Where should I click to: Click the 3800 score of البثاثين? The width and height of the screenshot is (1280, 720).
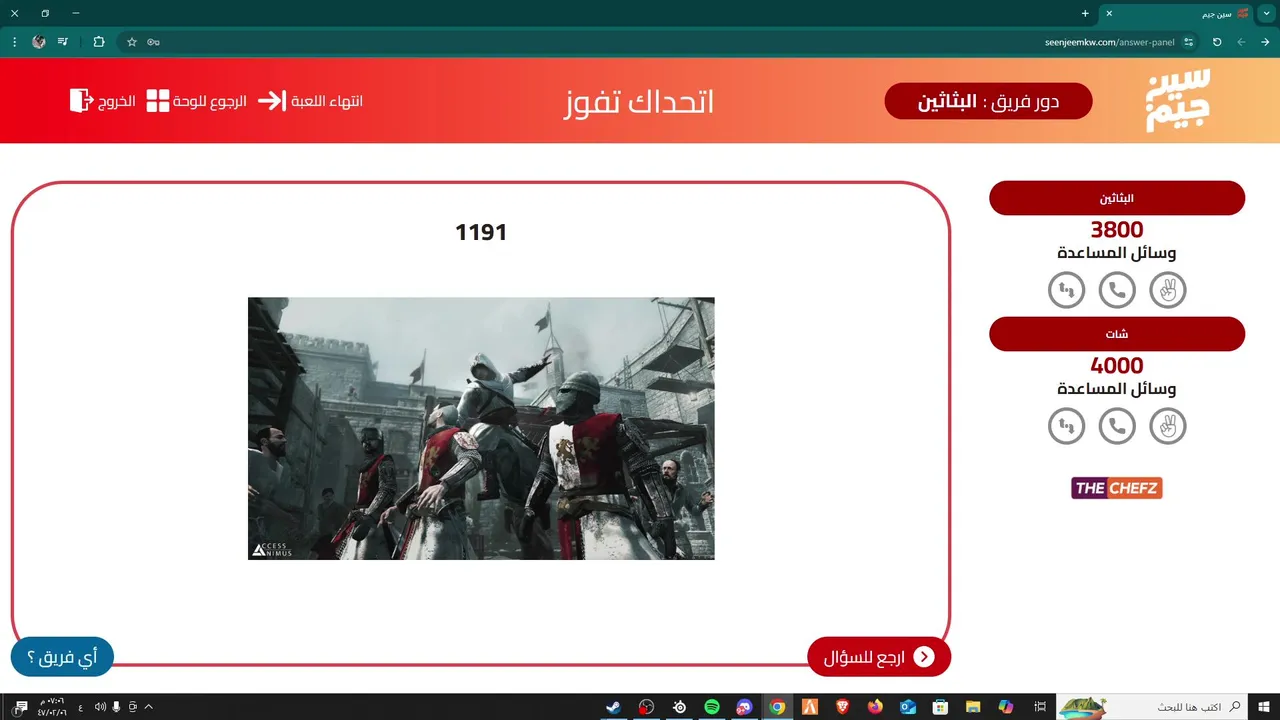click(x=1117, y=230)
